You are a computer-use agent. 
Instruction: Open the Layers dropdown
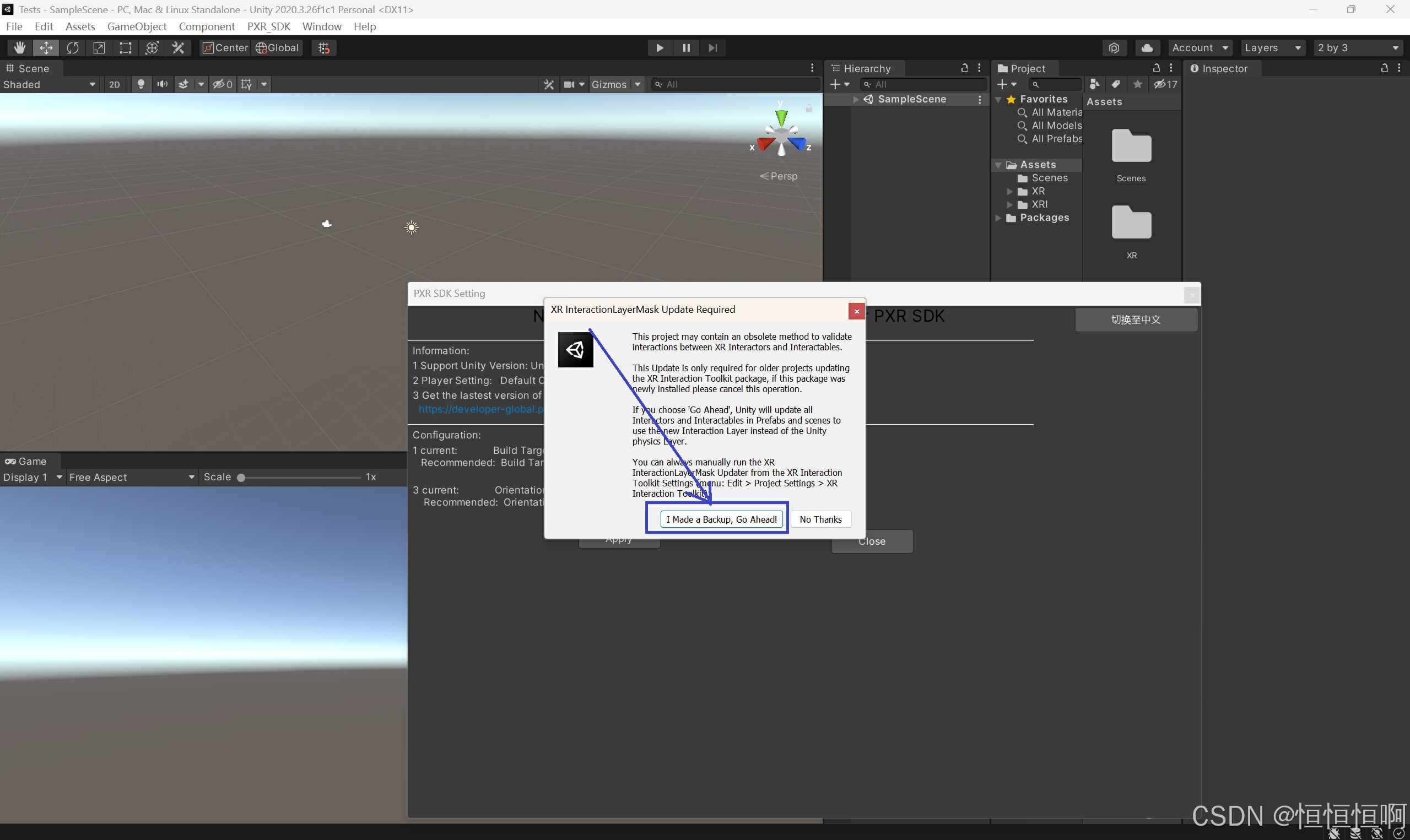pyautogui.click(x=1272, y=47)
